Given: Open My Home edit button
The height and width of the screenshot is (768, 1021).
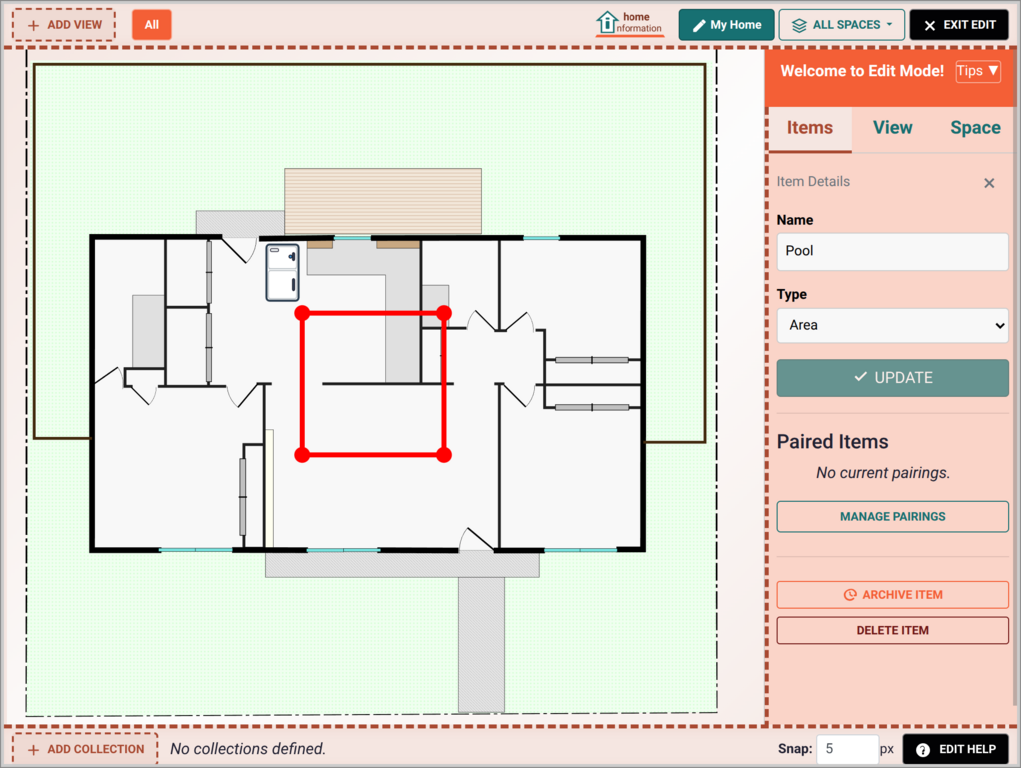Looking at the screenshot, I should tap(726, 25).
